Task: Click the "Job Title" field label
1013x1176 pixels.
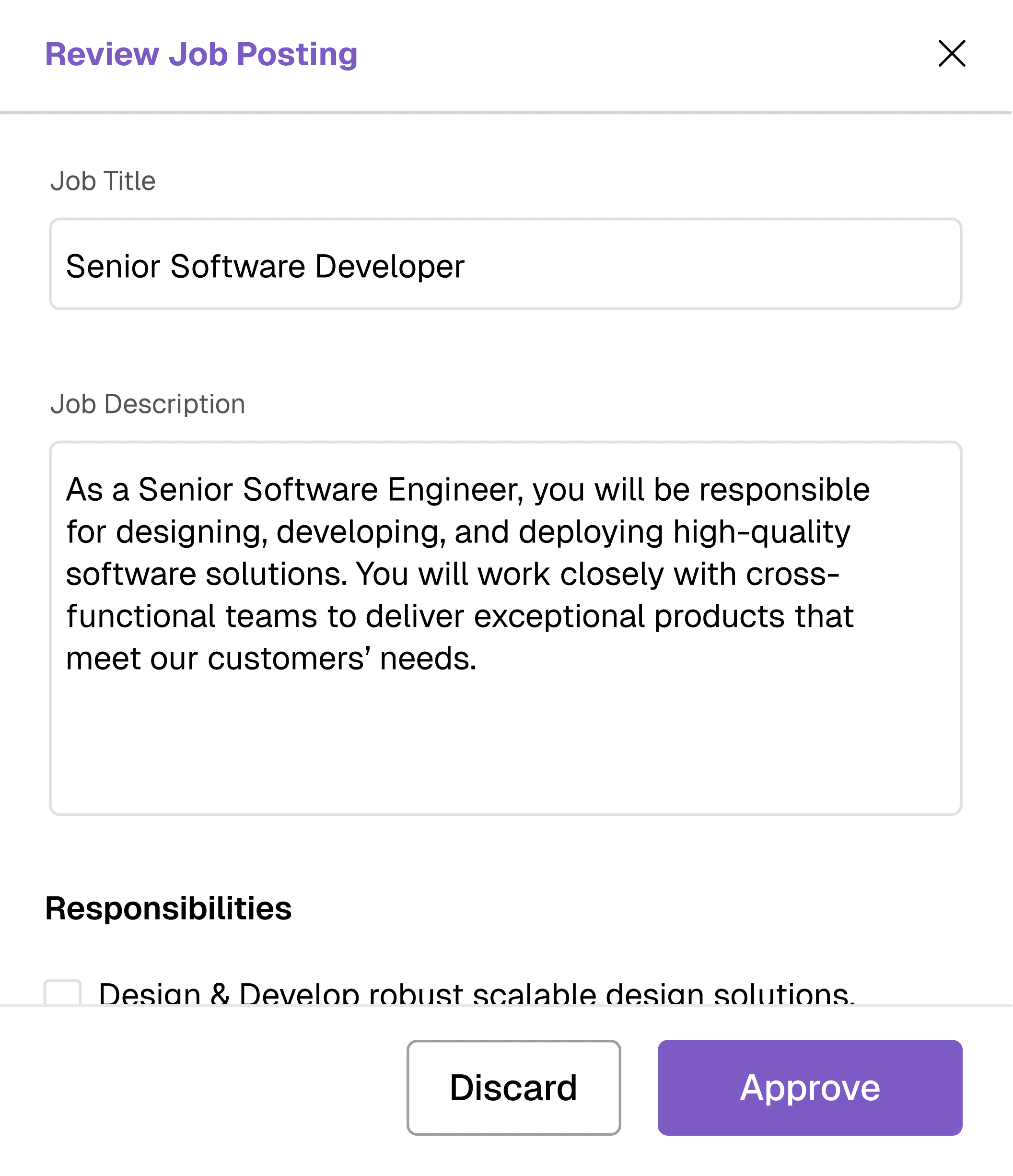Action: point(103,182)
